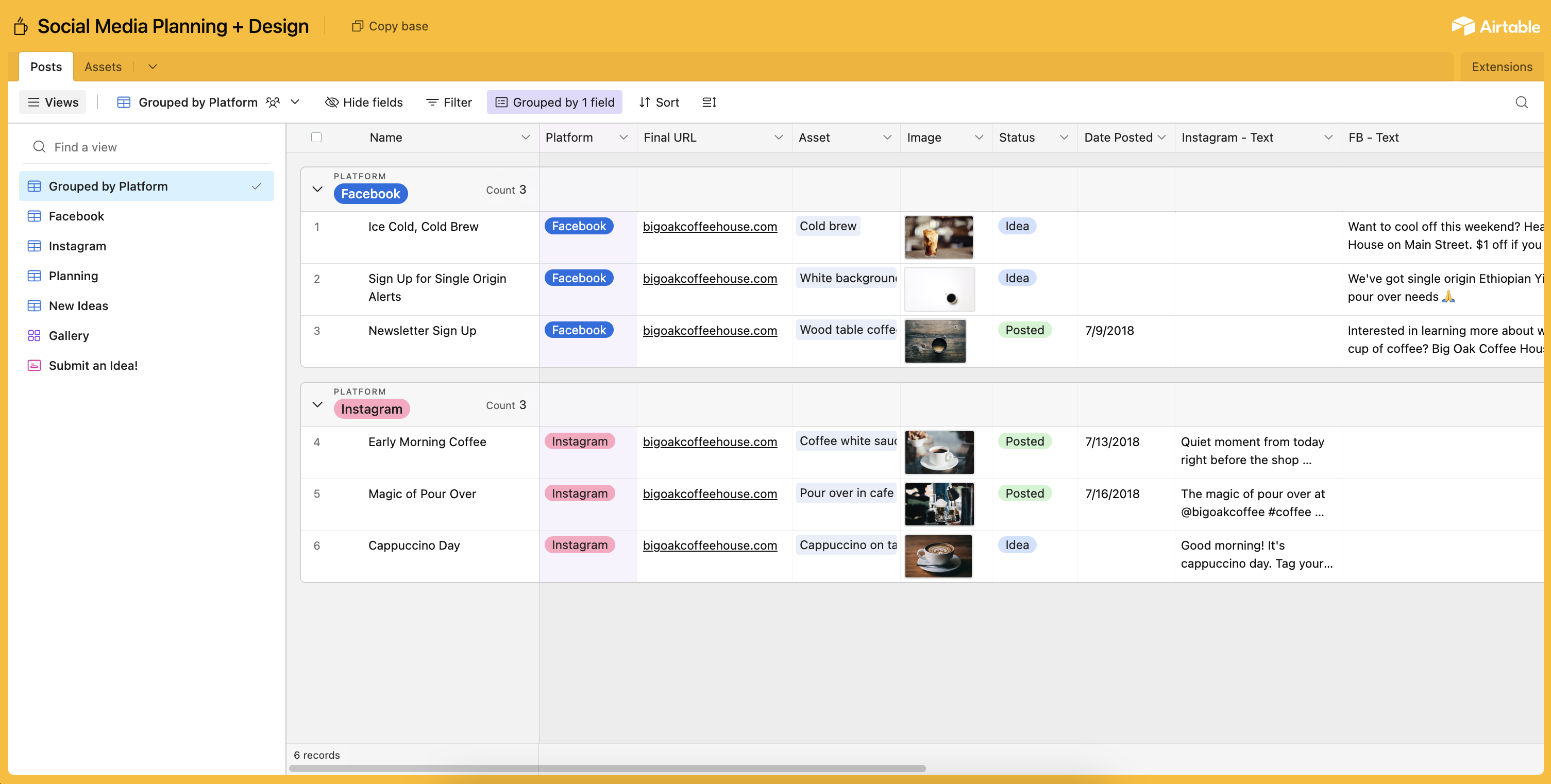The image size is (1551, 784).
Task: Open the Name column dropdown
Action: (x=526, y=137)
